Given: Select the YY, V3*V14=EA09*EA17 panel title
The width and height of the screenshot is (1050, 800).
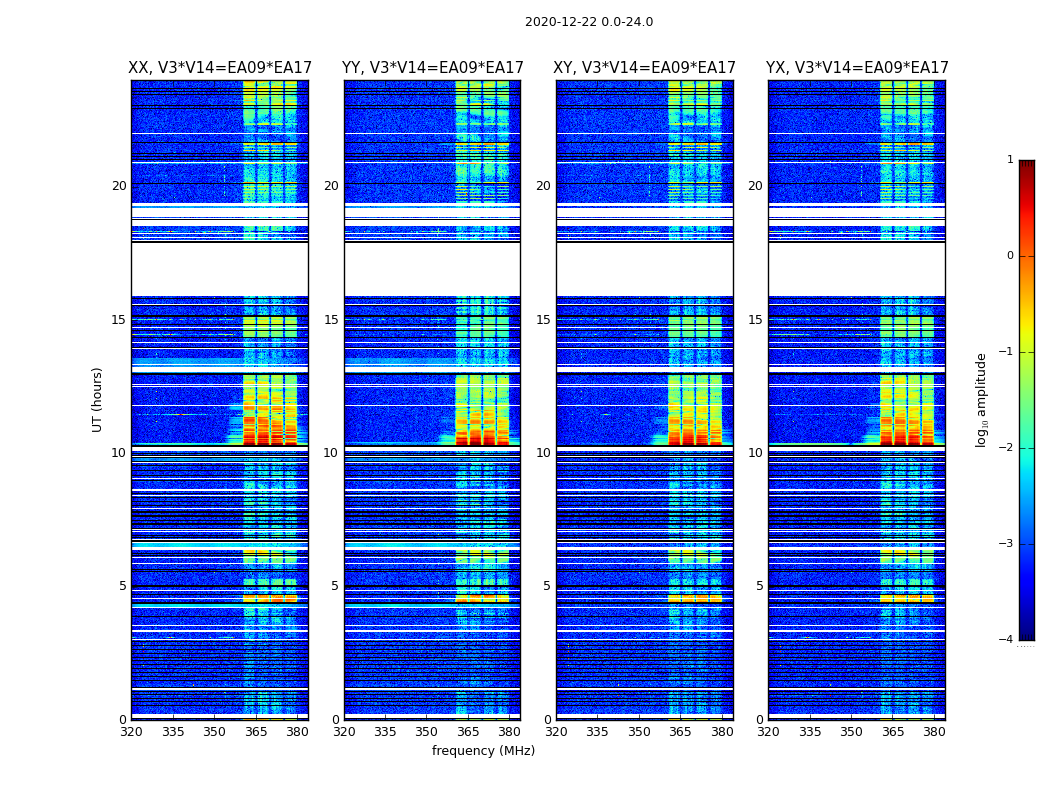Looking at the screenshot, I should tap(432, 68).
